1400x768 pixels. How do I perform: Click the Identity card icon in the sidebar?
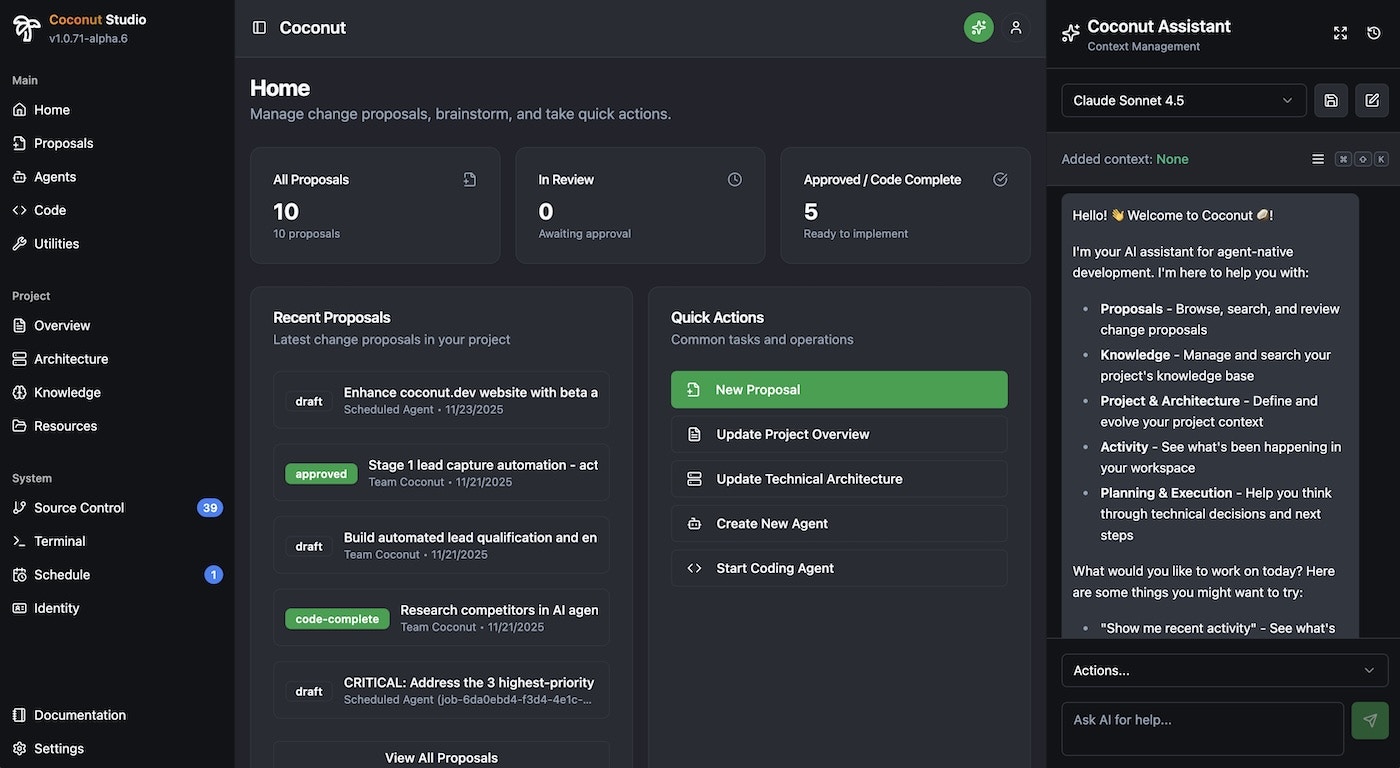click(x=19, y=608)
